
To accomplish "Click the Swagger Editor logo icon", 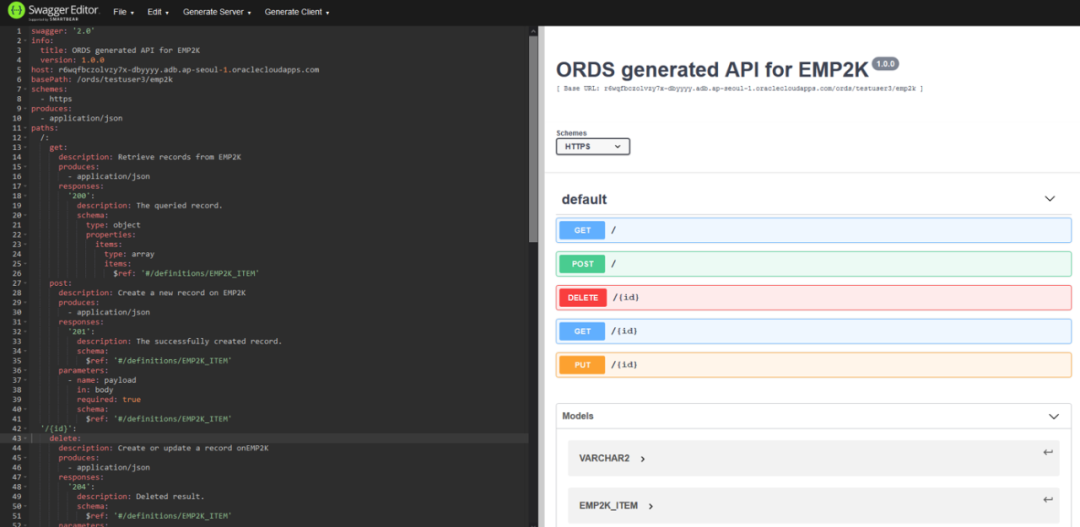I will tap(16, 12).
